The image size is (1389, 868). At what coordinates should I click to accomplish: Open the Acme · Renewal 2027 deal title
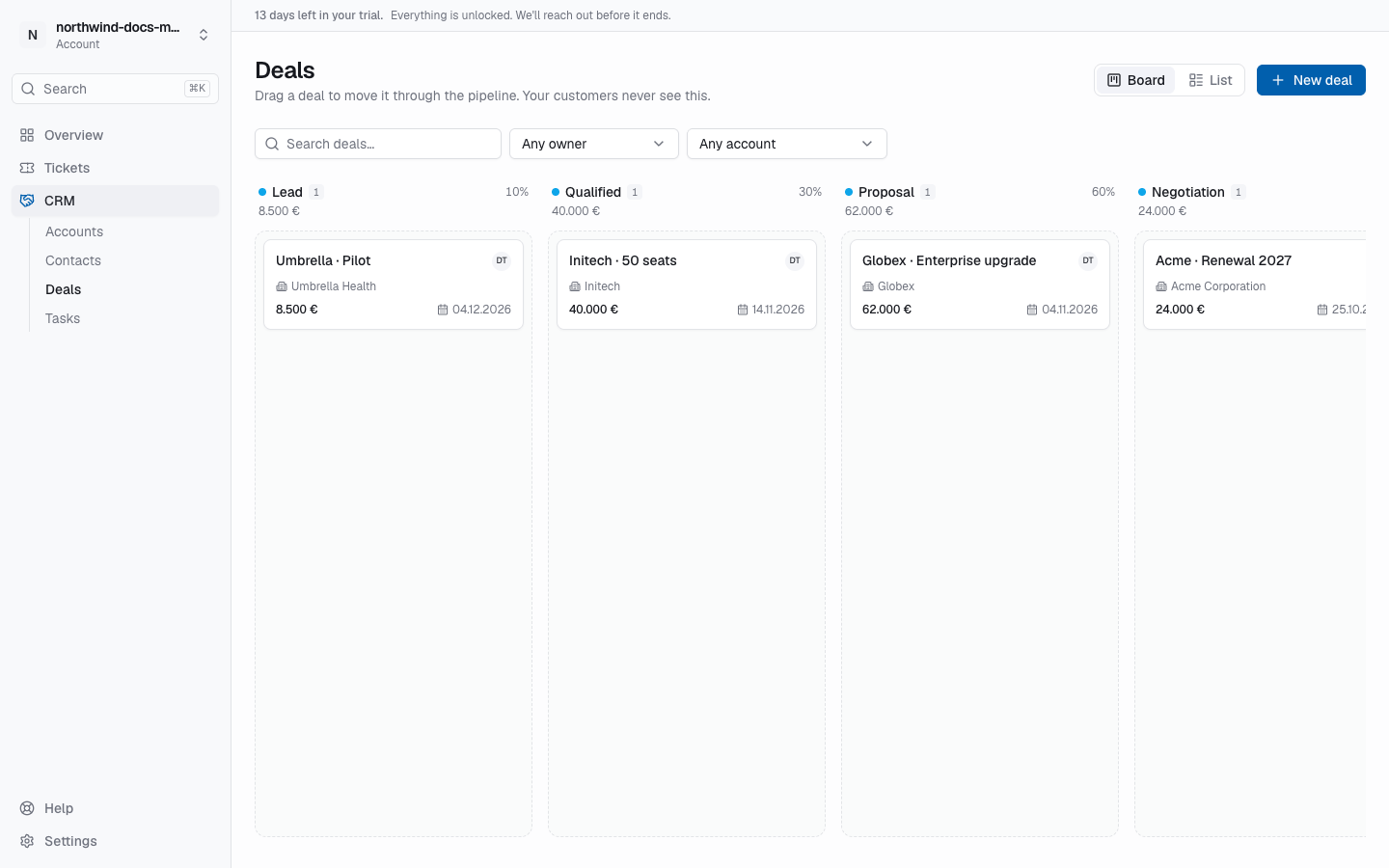click(1223, 260)
